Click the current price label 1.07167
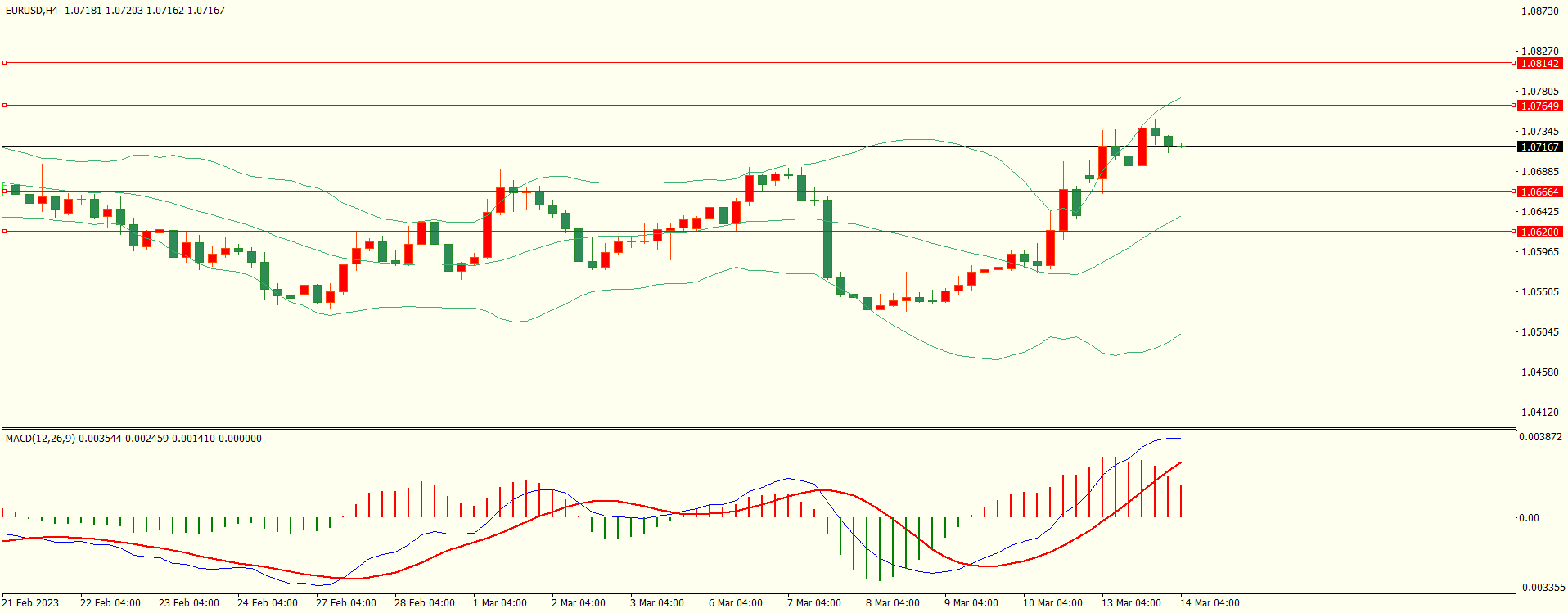 (x=1539, y=146)
